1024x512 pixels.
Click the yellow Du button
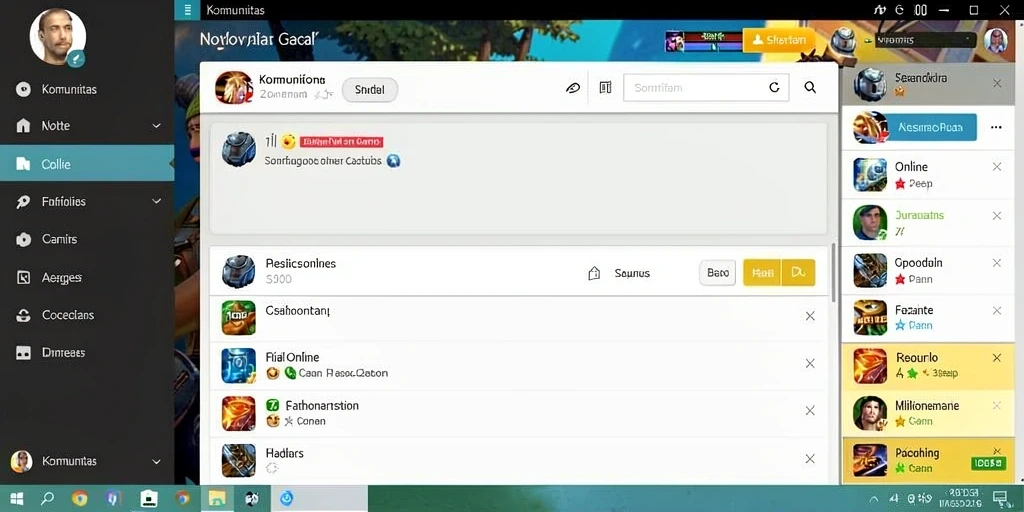point(798,273)
